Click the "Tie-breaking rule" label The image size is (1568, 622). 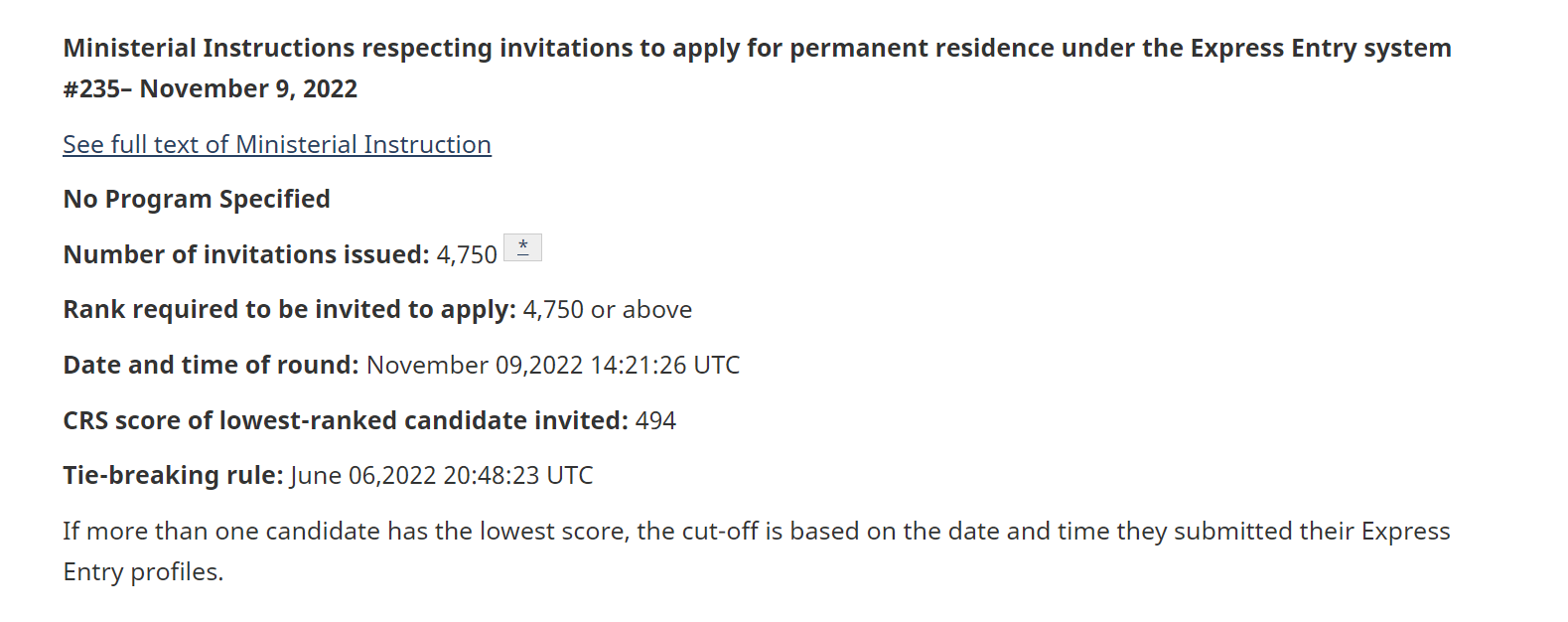coord(173,476)
